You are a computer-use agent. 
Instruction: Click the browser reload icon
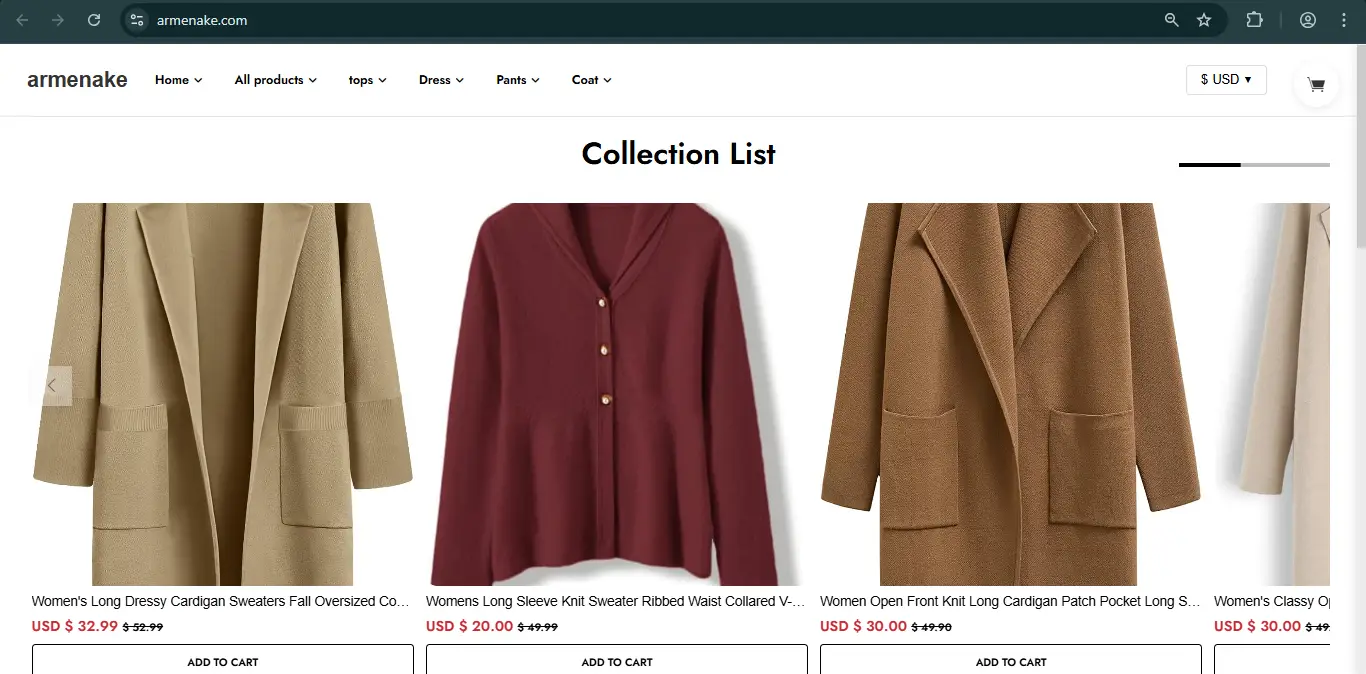(94, 20)
